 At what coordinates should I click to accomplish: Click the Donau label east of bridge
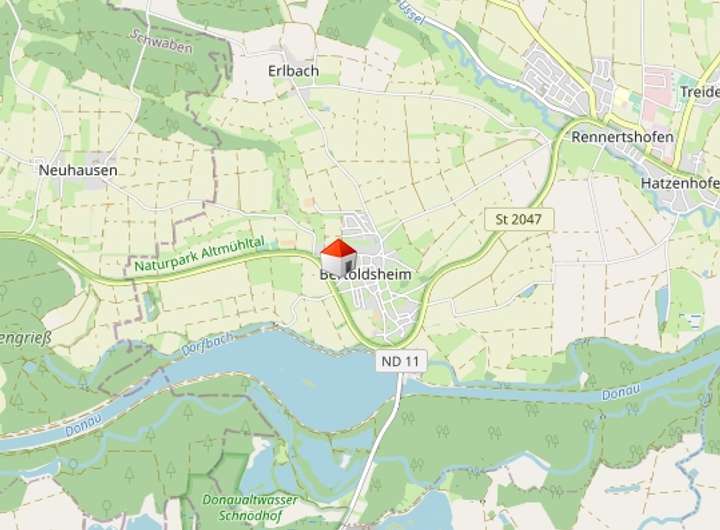point(621,392)
